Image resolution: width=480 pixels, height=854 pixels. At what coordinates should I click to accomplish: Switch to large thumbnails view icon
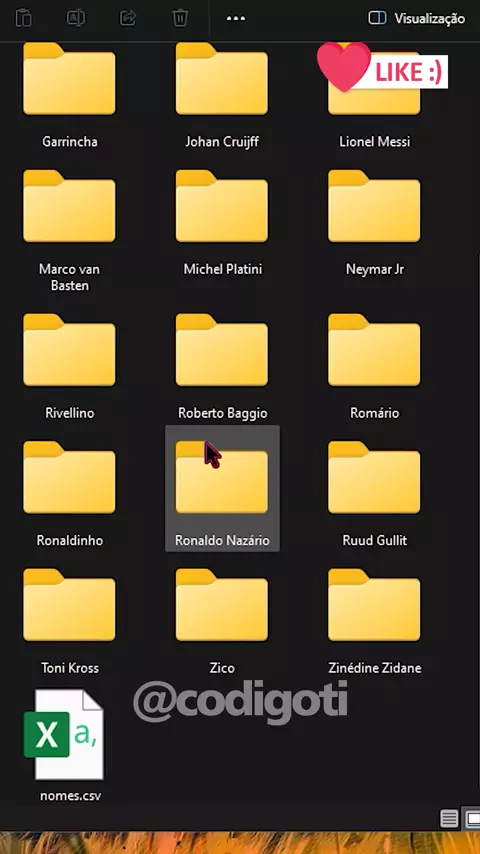[x=472, y=818]
